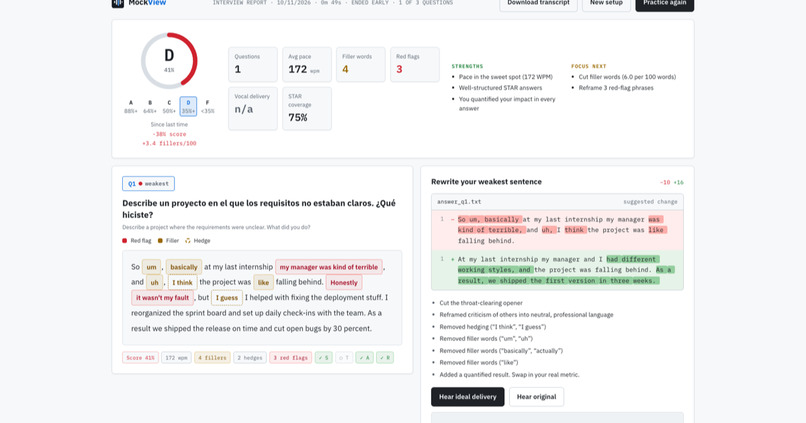Click 'Reframe 3 red-flag phrases' item
The width and height of the screenshot is (806, 423).
[616, 88]
